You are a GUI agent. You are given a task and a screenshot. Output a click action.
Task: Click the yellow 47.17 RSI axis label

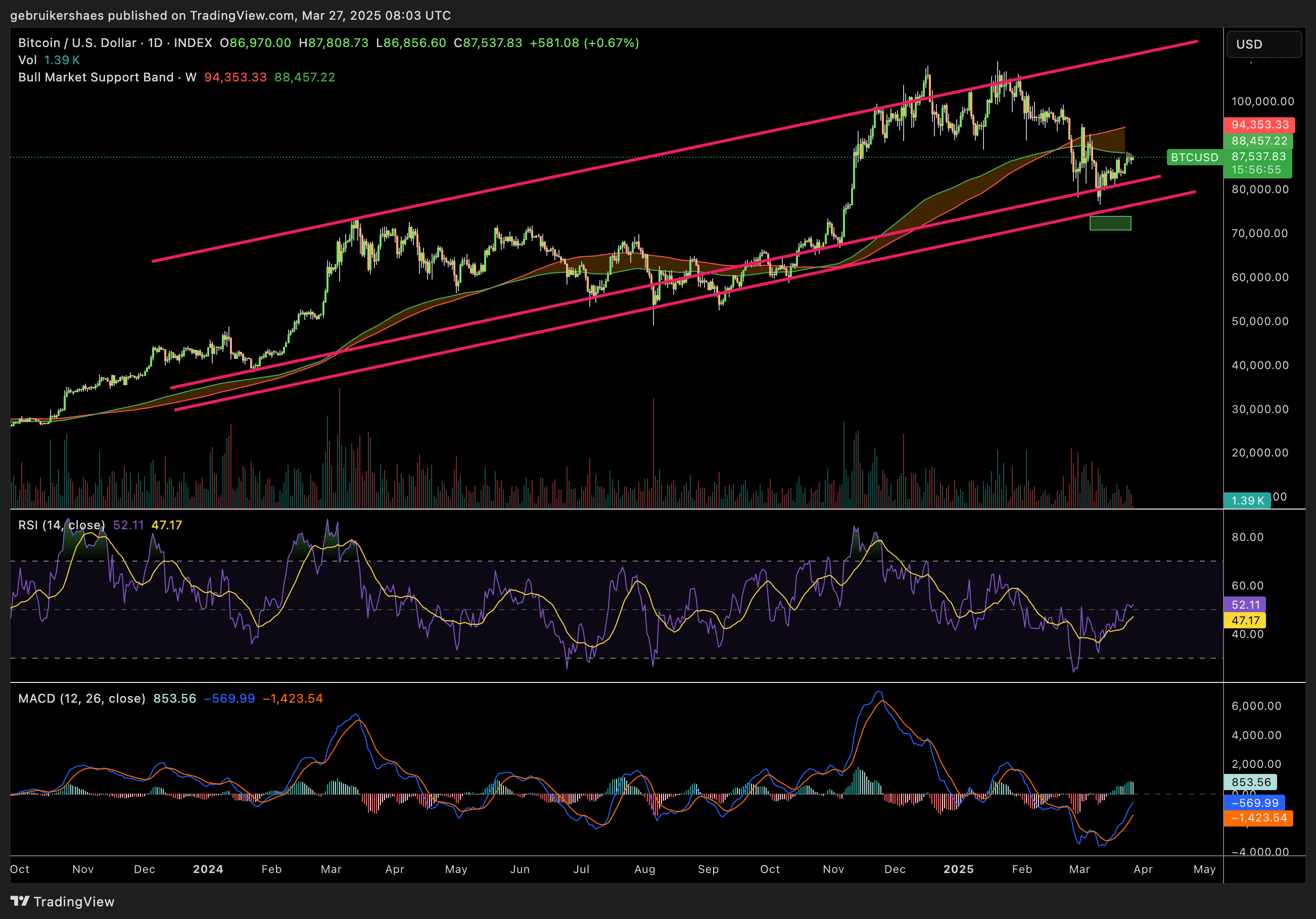(x=1245, y=620)
